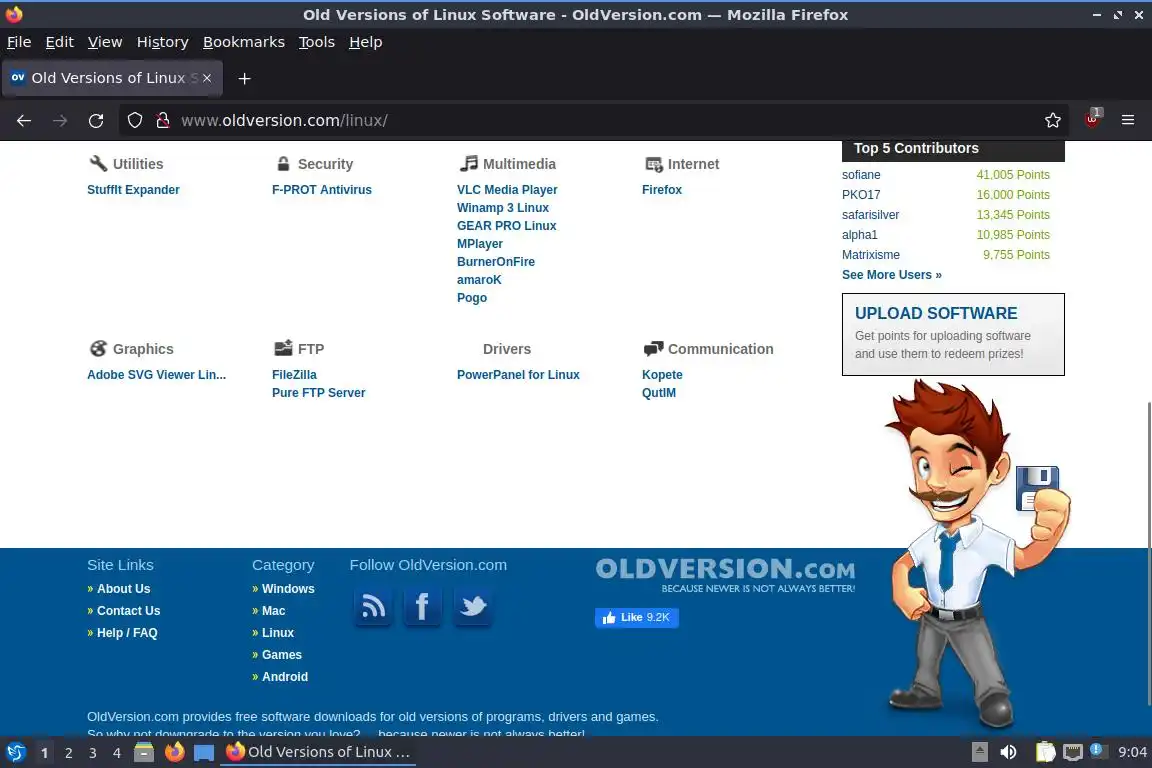
Task: Click the See More Users link
Action: (x=892, y=275)
